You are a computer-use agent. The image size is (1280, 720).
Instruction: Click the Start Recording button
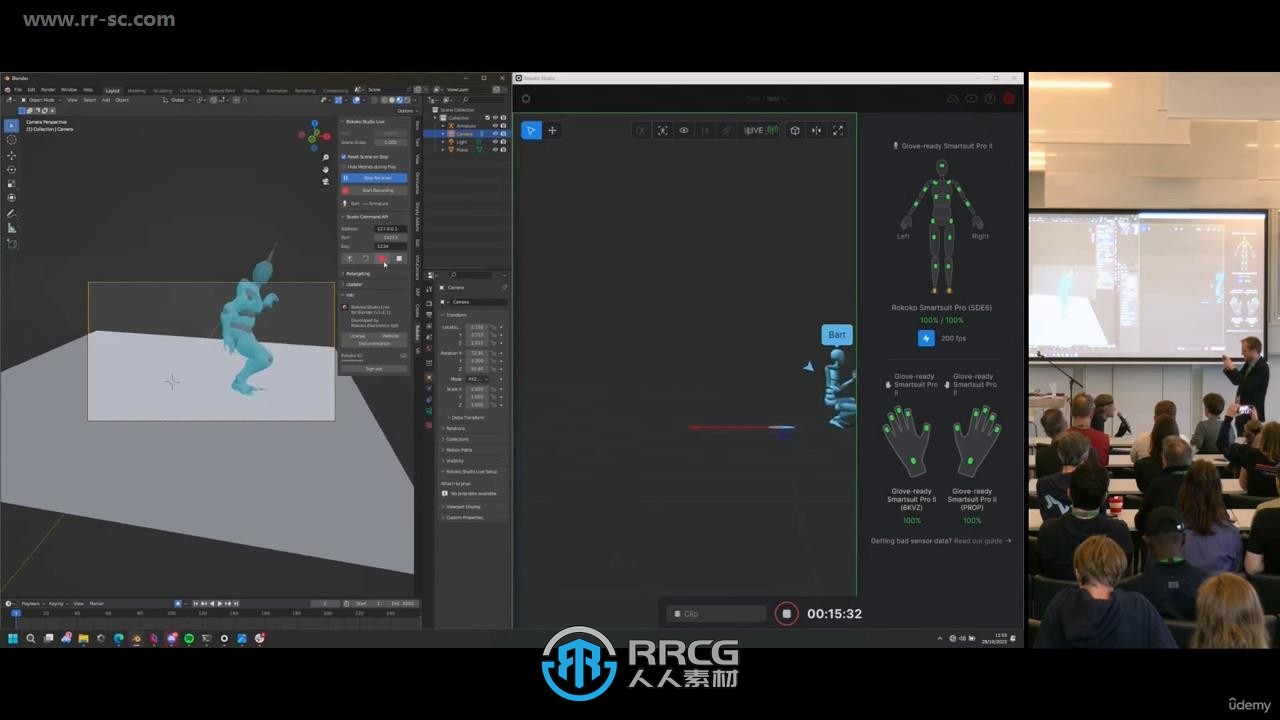(x=374, y=190)
